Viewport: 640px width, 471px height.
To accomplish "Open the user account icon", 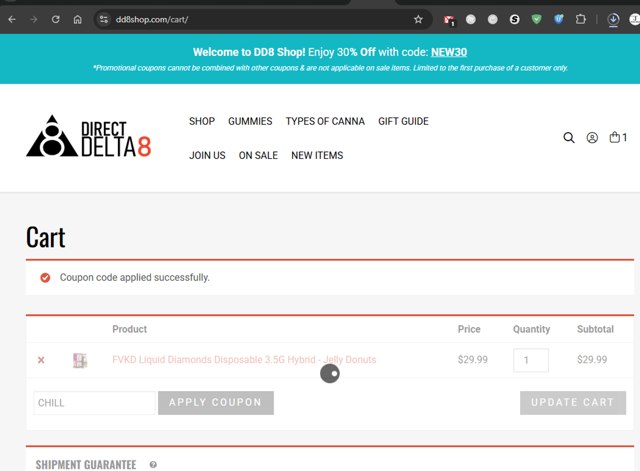I will click(x=592, y=138).
